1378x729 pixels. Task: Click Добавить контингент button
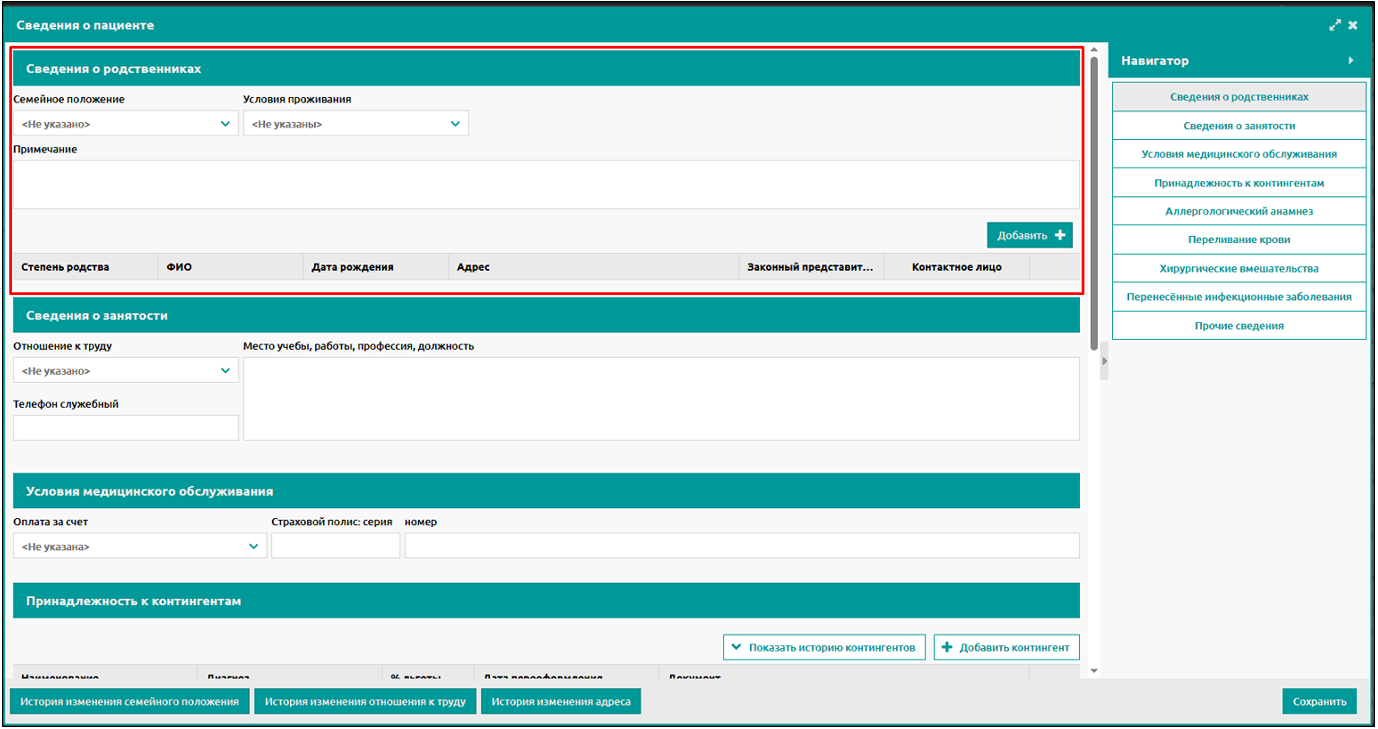click(x=1006, y=647)
